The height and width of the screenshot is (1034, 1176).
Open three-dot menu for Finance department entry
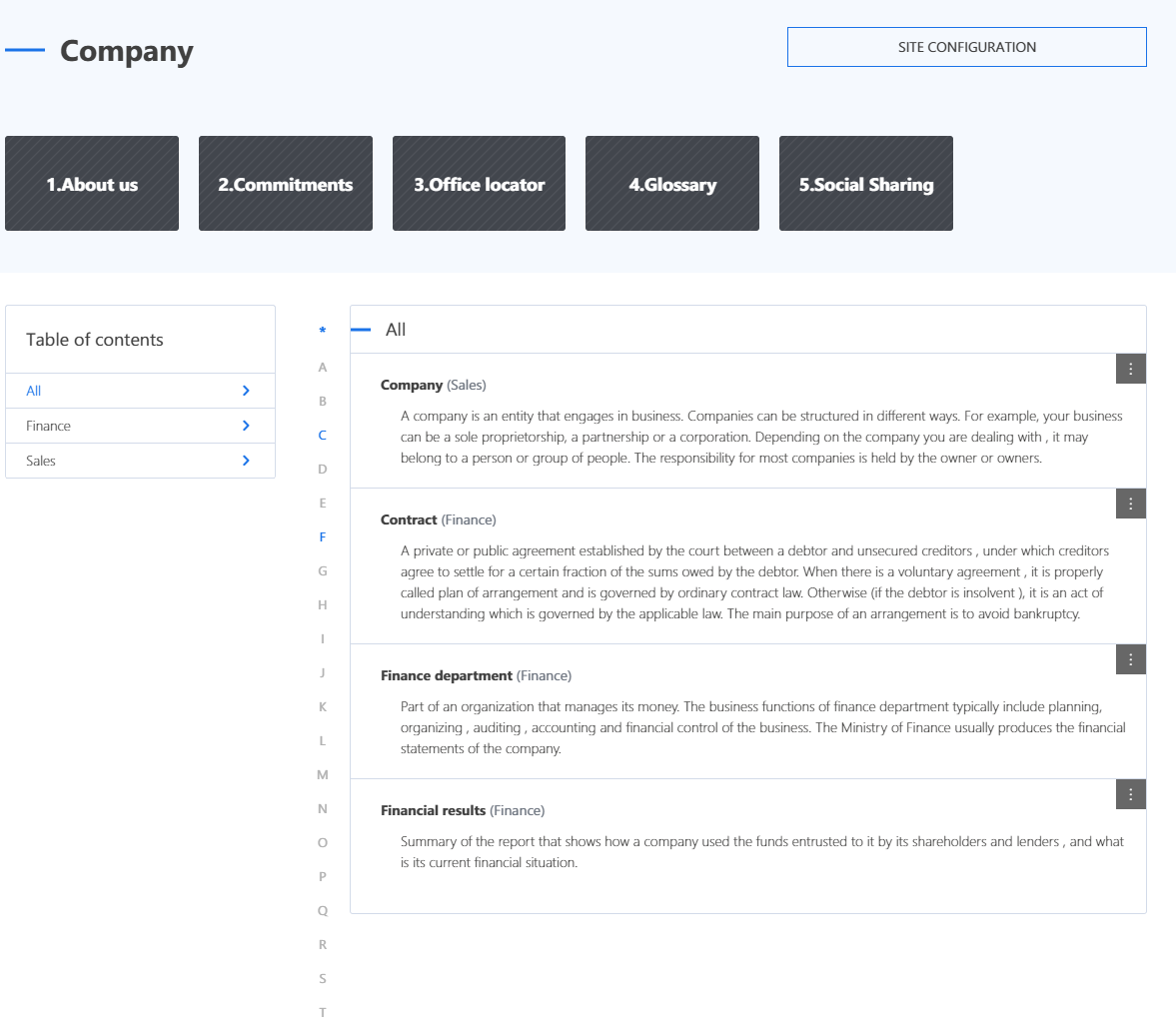pos(1130,659)
